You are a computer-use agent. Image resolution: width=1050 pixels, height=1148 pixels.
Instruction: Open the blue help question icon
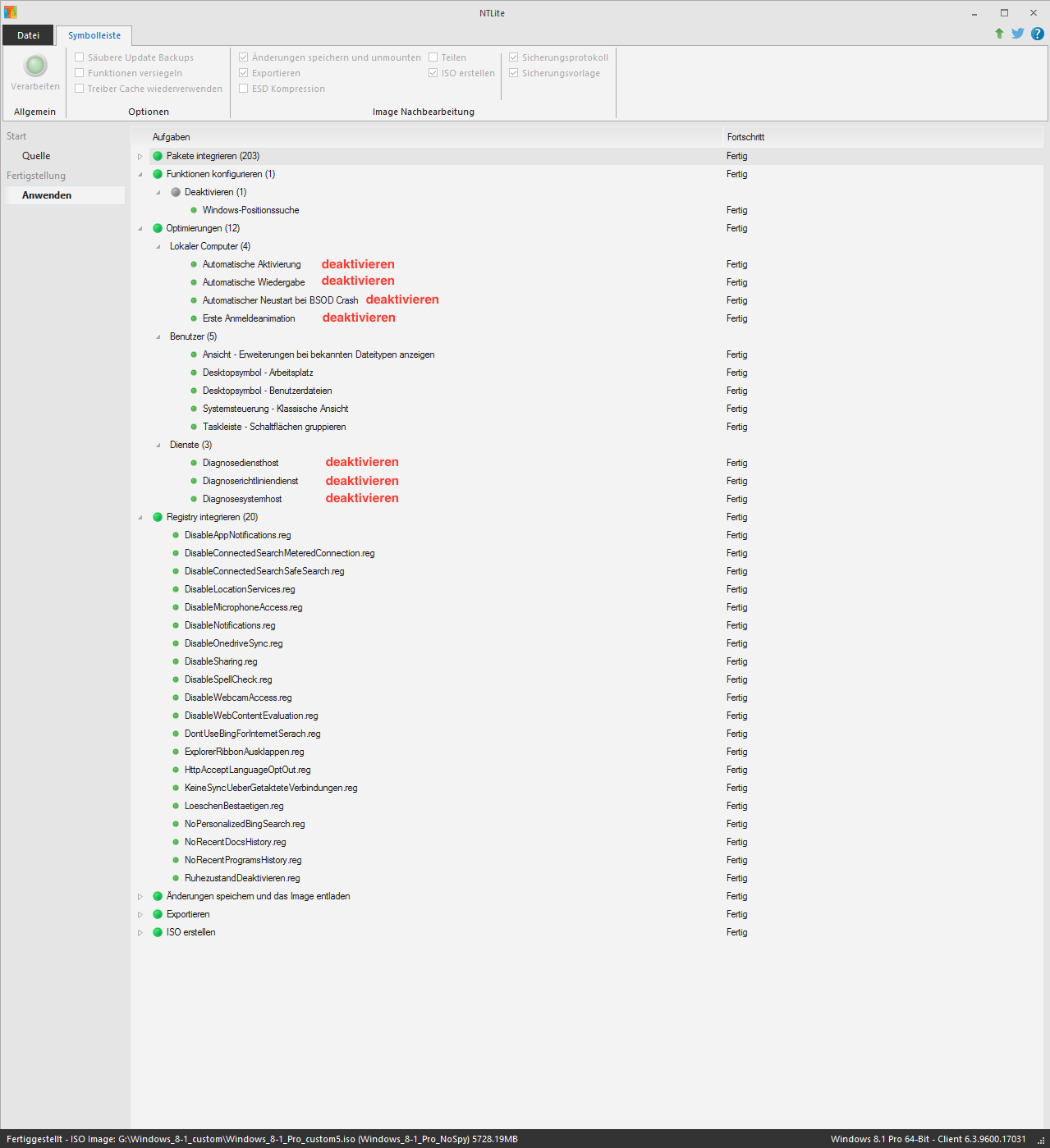1038,34
